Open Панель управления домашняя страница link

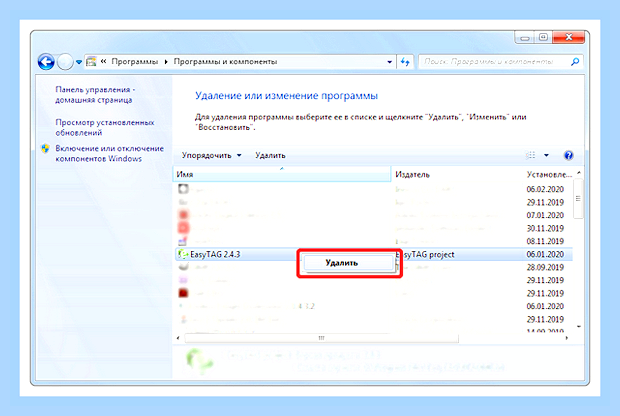tap(94, 95)
